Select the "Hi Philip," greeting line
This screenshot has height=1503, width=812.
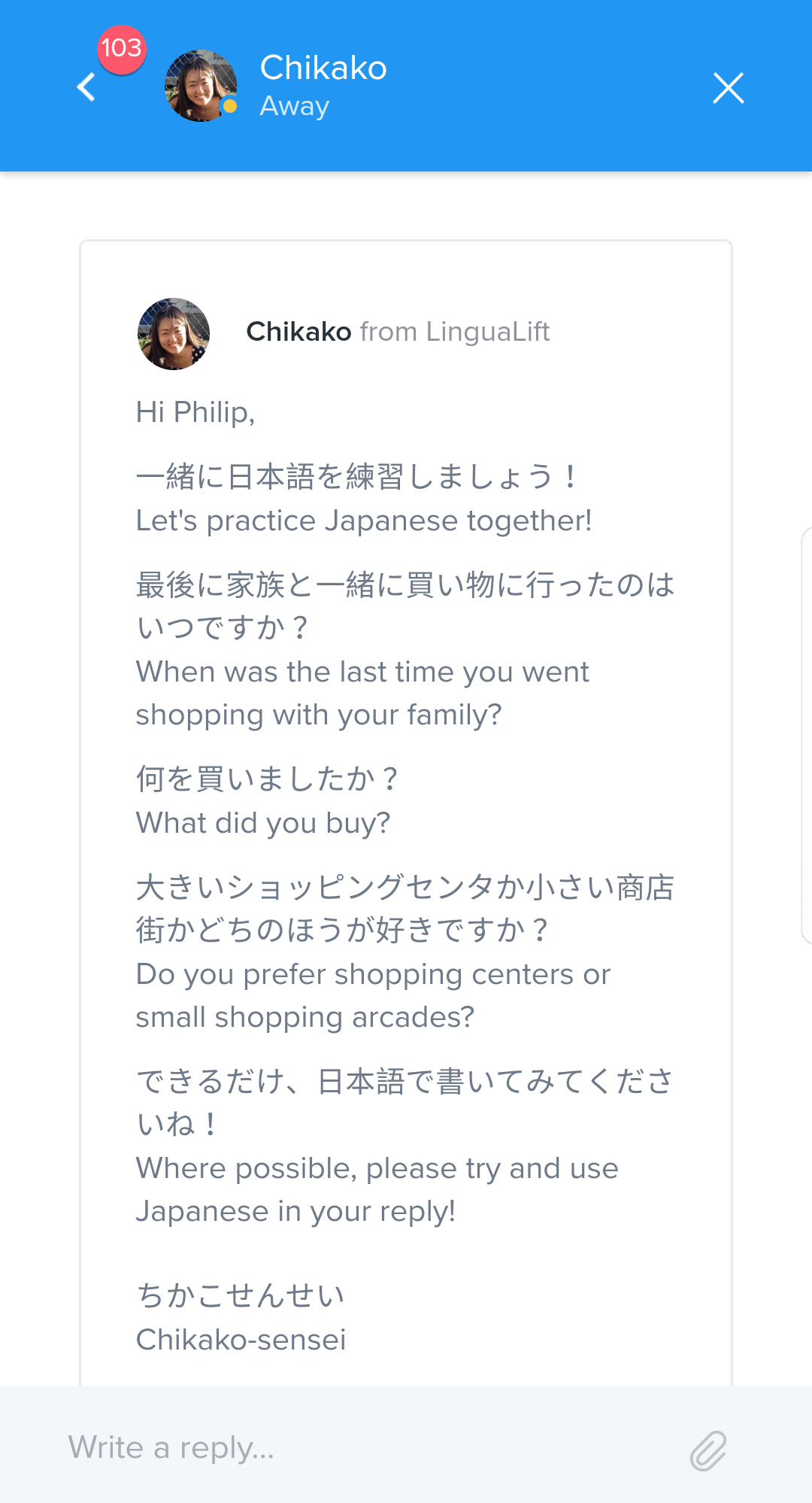(x=195, y=412)
